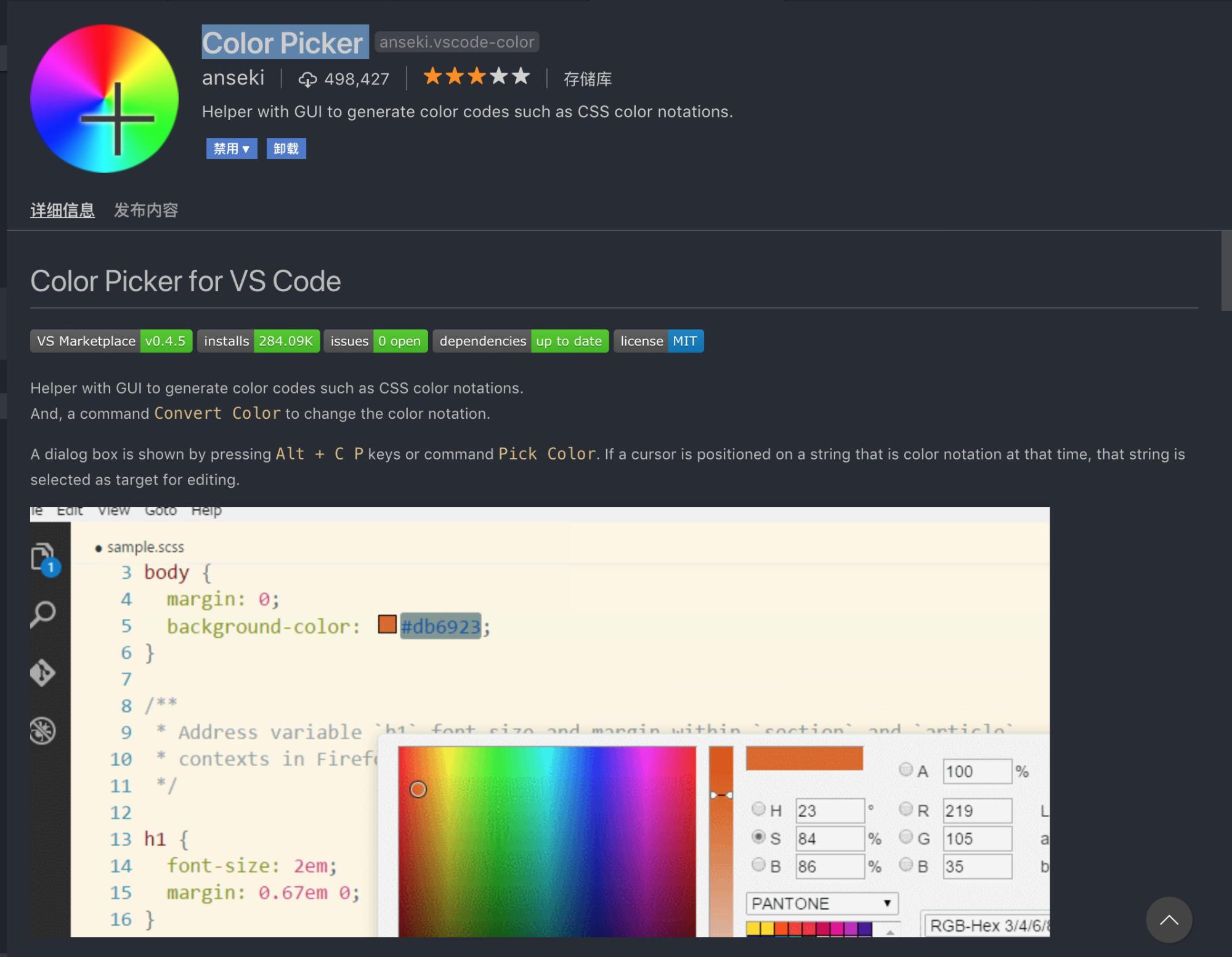Click the Convert Color command text
This screenshot has height=957, width=1232.
point(217,413)
